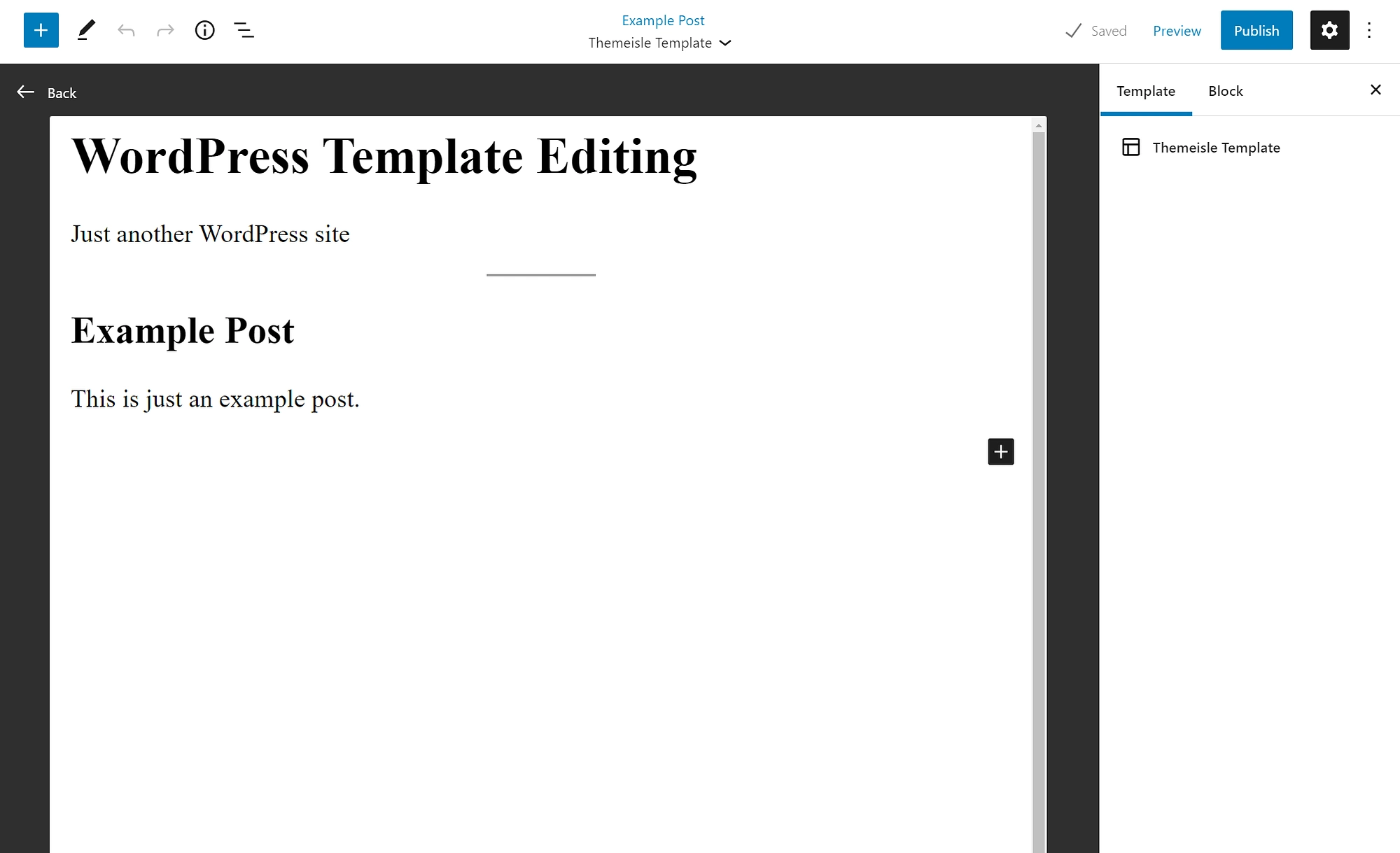
Task: Click the template name dropdown arrow
Action: pyautogui.click(x=727, y=43)
